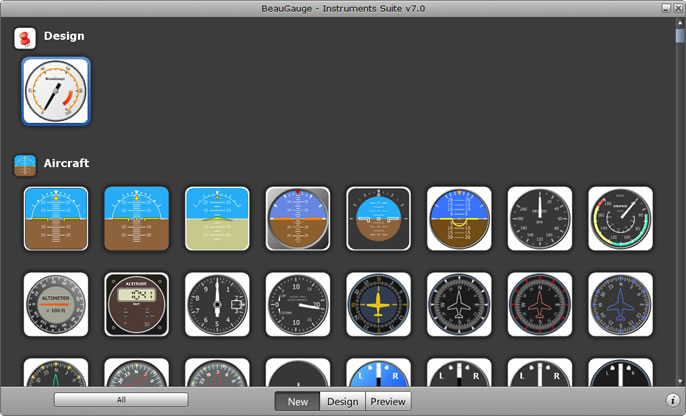Switch to the Design tab
Viewport: 686px width, 416px height.
(x=343, y=402)
